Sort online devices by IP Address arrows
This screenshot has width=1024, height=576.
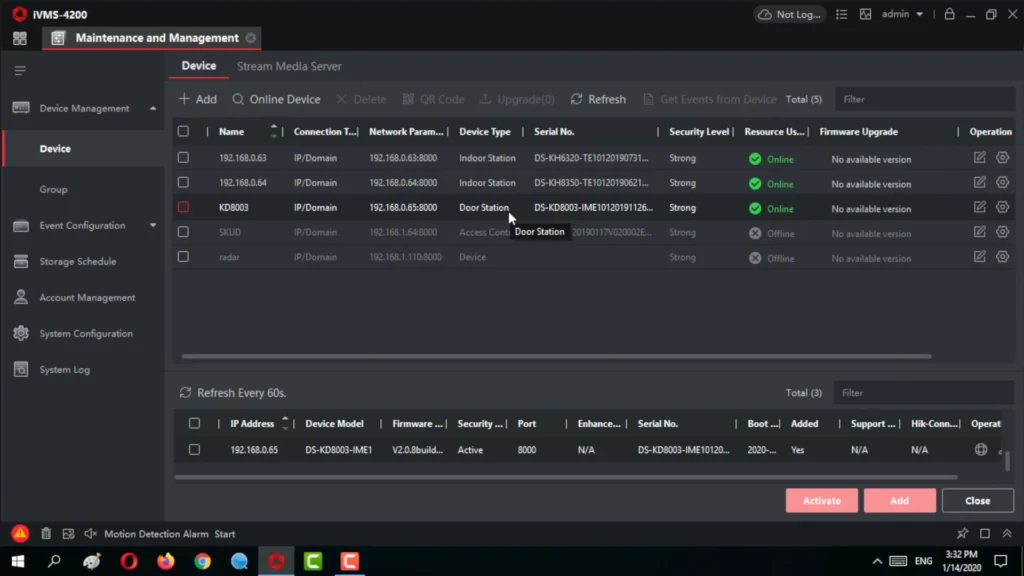pos(285,423)
